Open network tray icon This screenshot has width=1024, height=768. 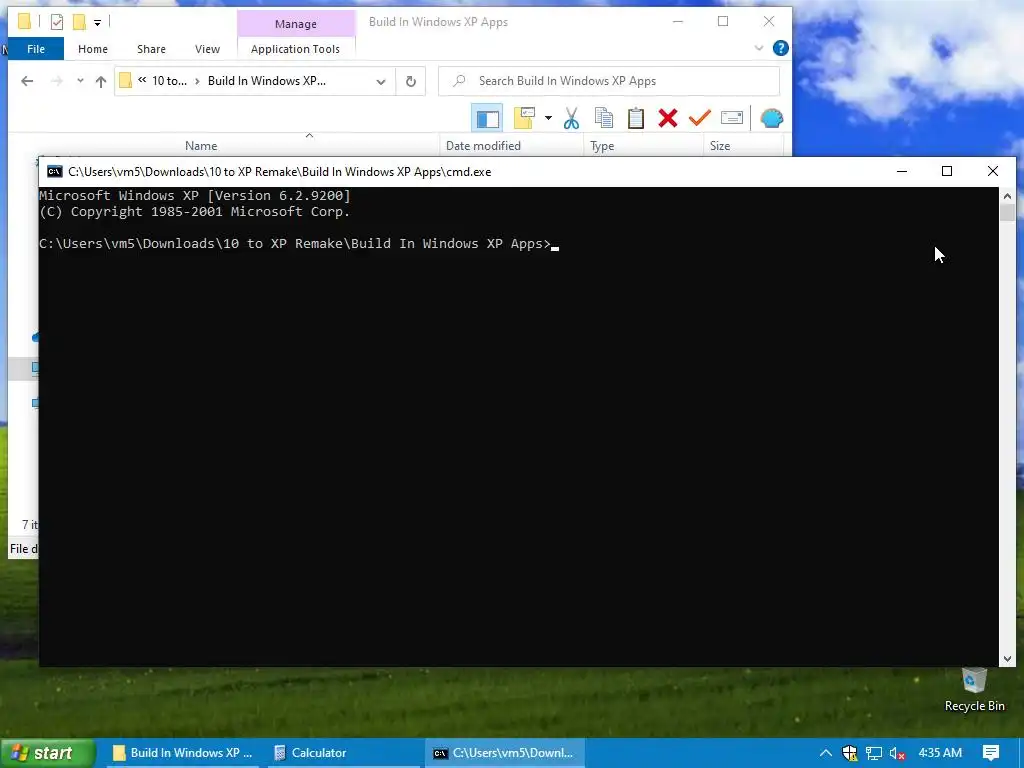(x=874, y=753)
